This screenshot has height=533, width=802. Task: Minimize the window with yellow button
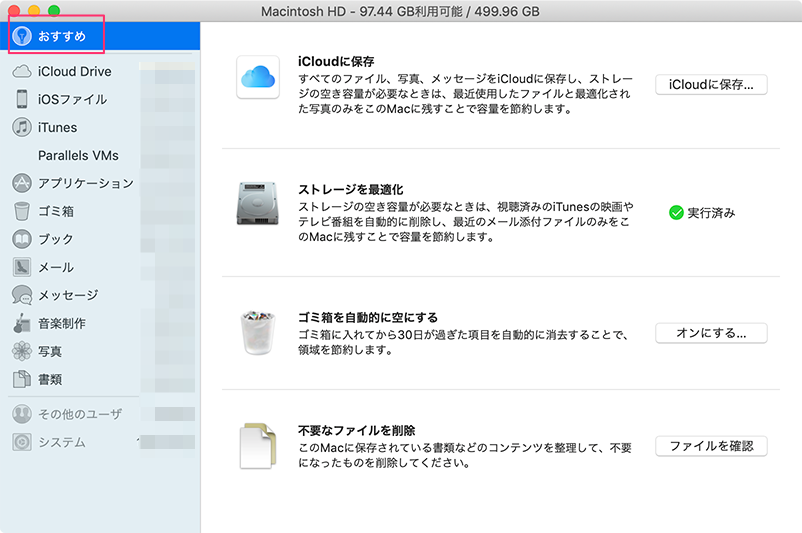coord(34,10)
